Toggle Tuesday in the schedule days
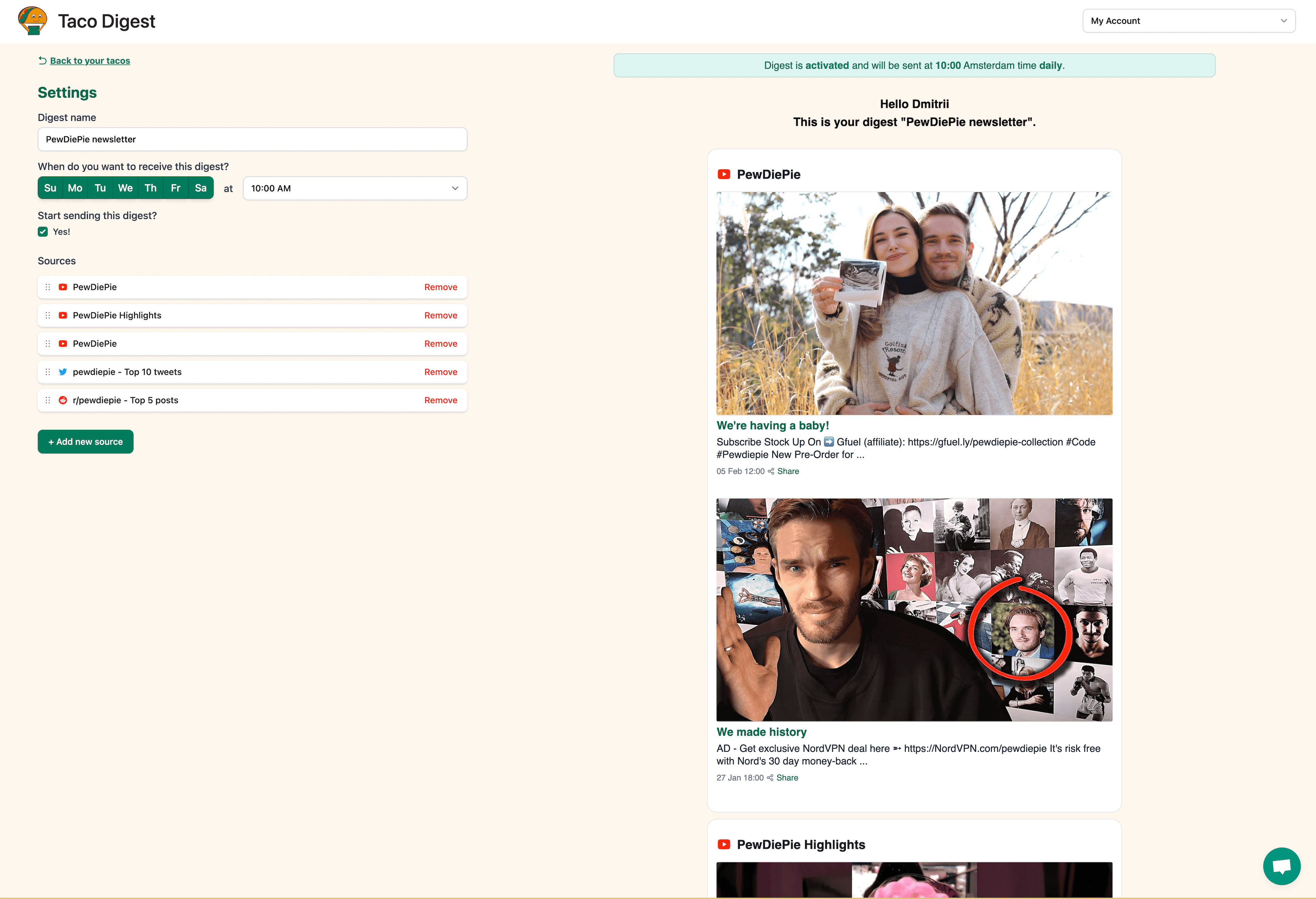This screenshot has width=1316, height=899. 100,188
